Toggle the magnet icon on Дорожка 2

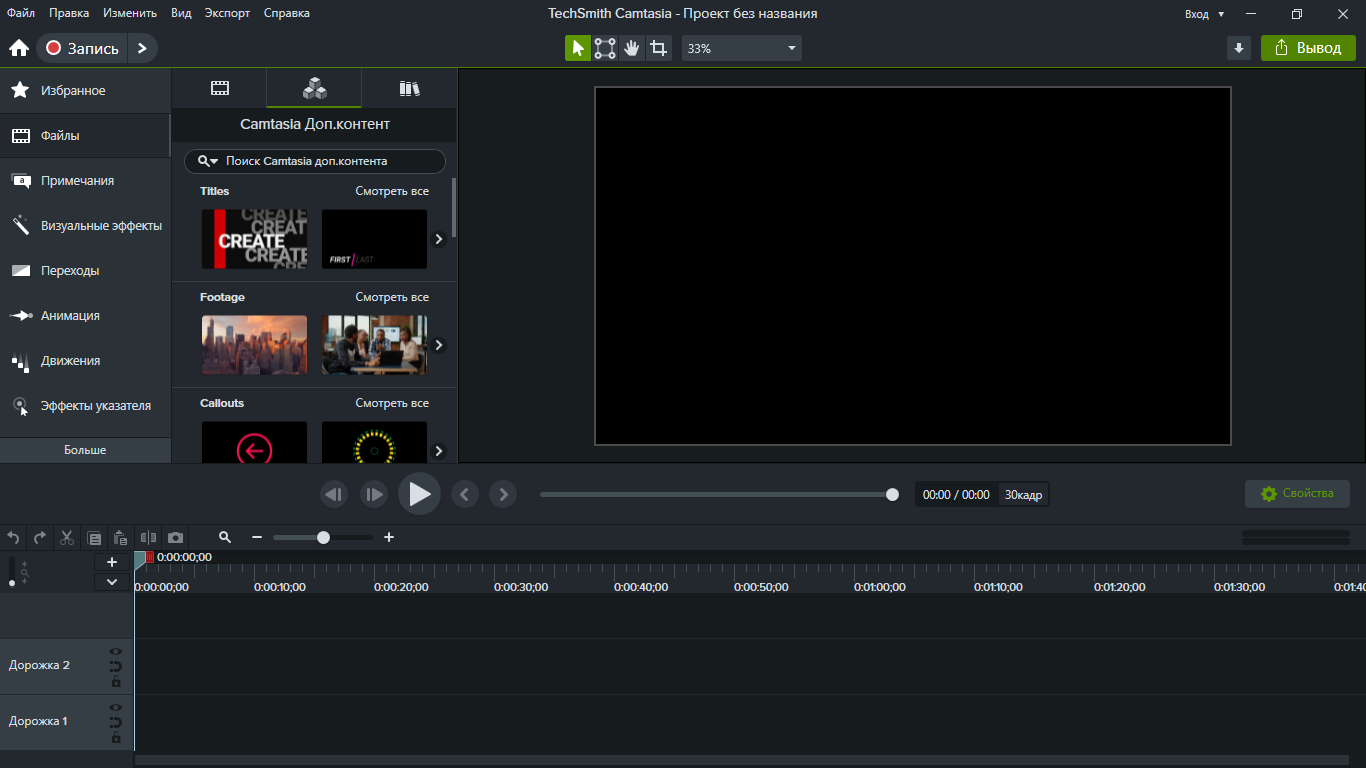tap(116, 666)
